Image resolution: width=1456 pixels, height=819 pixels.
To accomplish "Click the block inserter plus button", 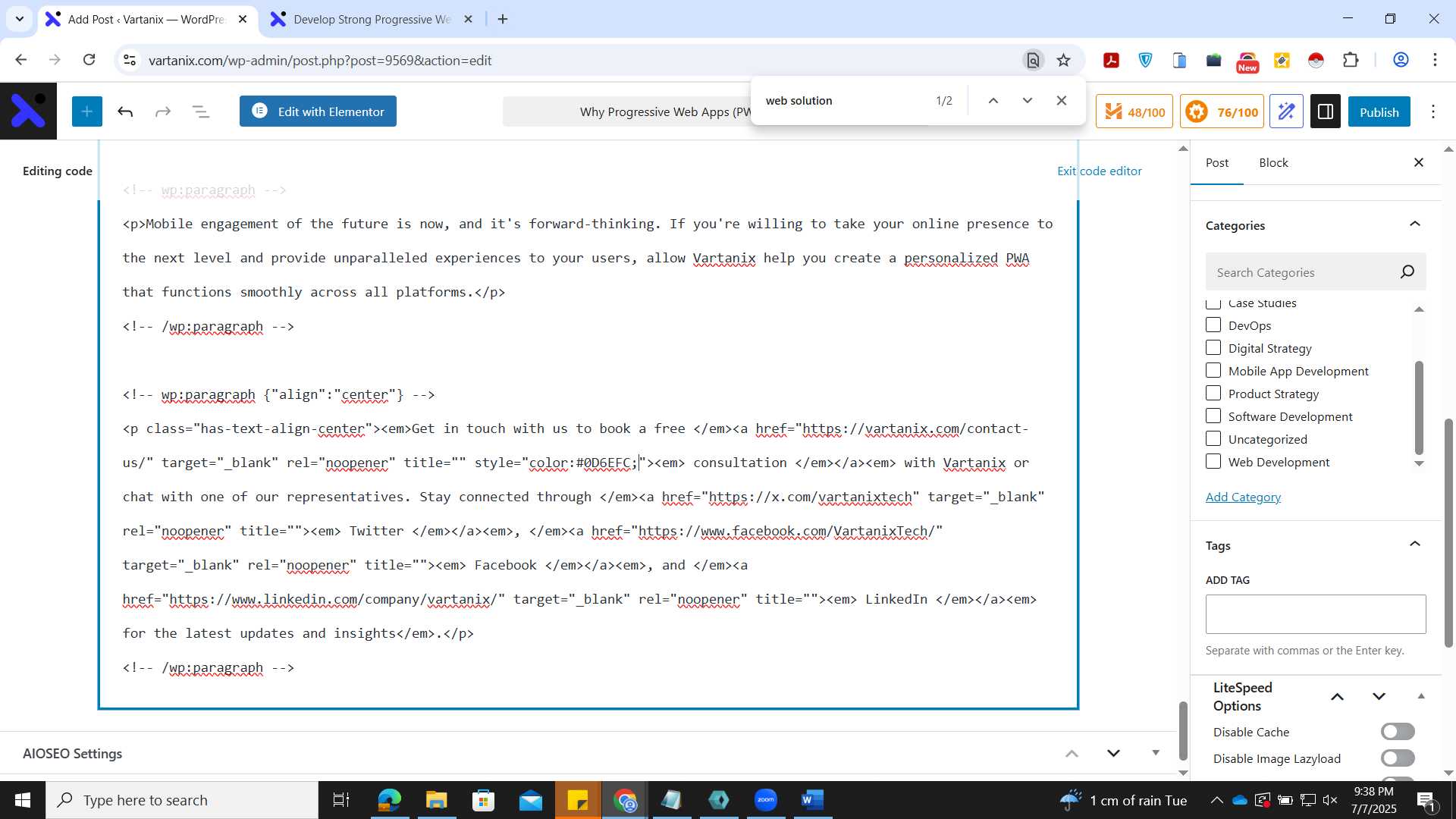I will (x=87, y=111).
